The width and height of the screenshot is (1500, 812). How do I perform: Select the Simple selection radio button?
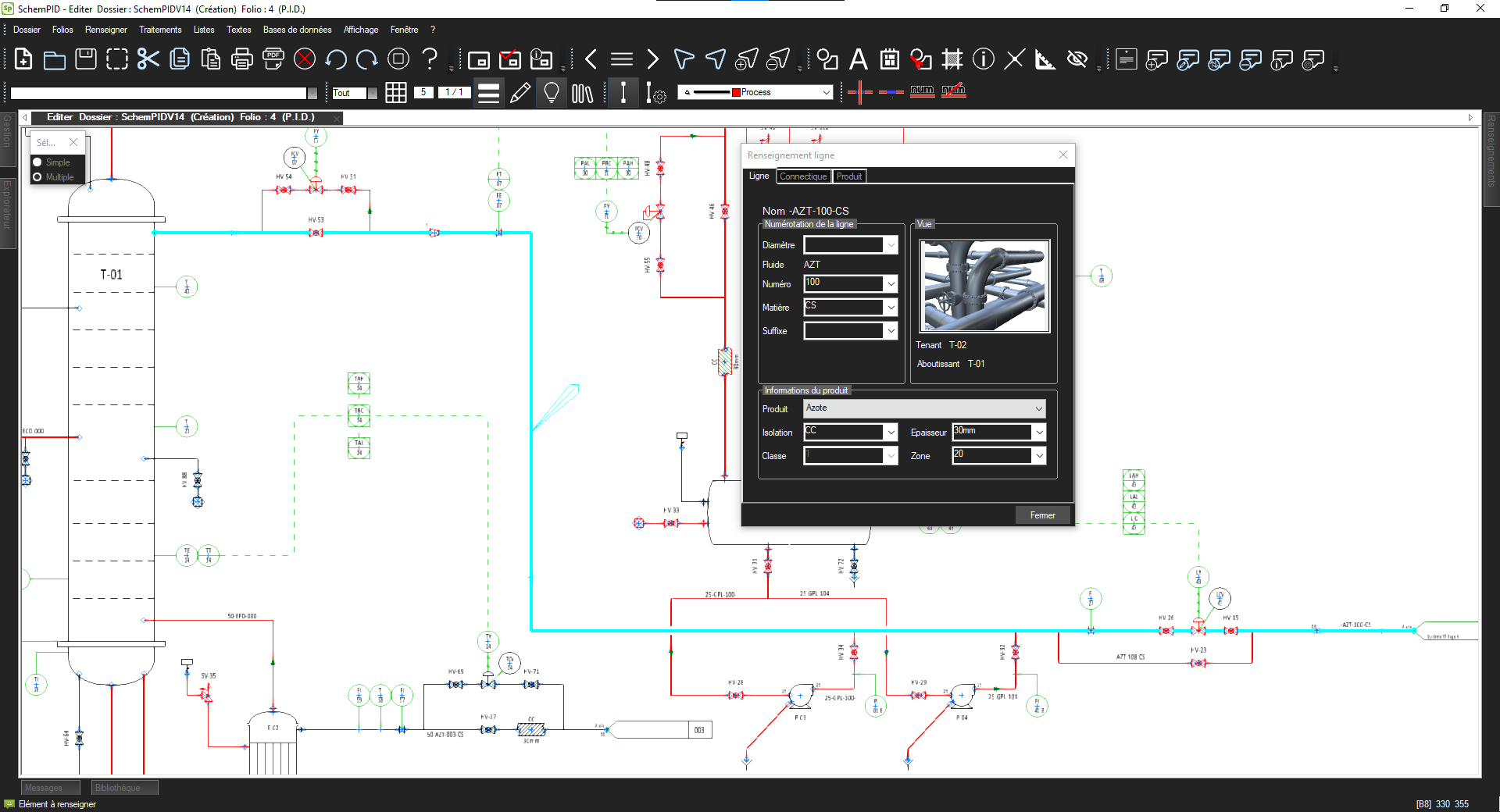[37, 162]
